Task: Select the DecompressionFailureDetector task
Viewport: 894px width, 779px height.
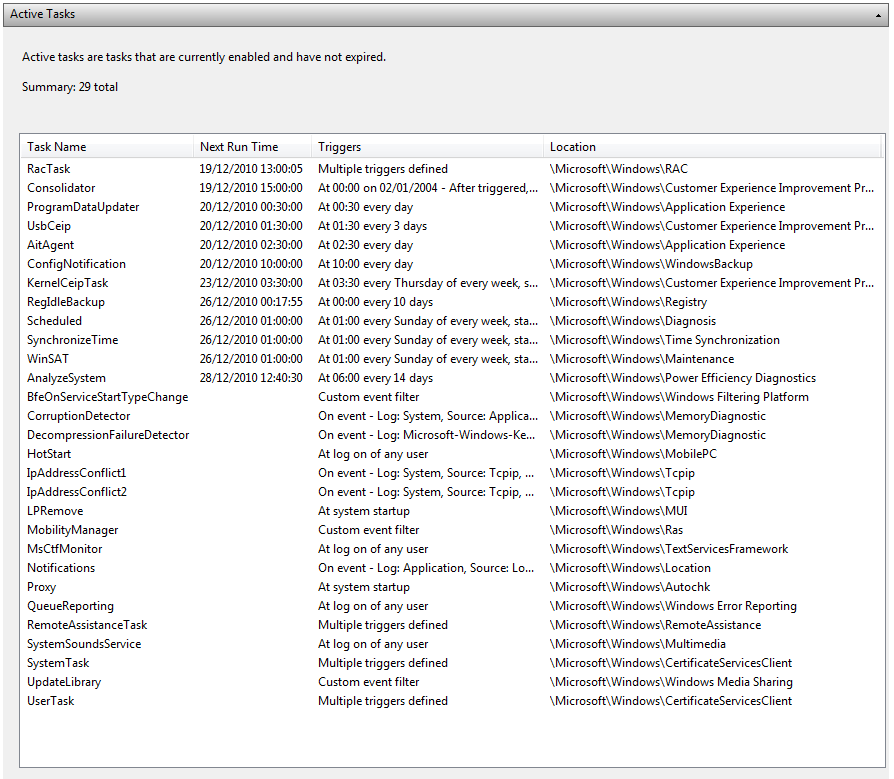Action: [x=452, y=435]
